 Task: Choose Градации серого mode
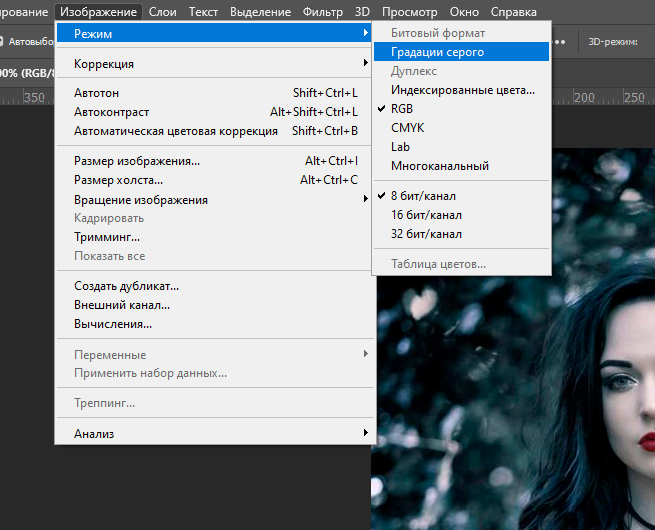(x=437, y=52)
